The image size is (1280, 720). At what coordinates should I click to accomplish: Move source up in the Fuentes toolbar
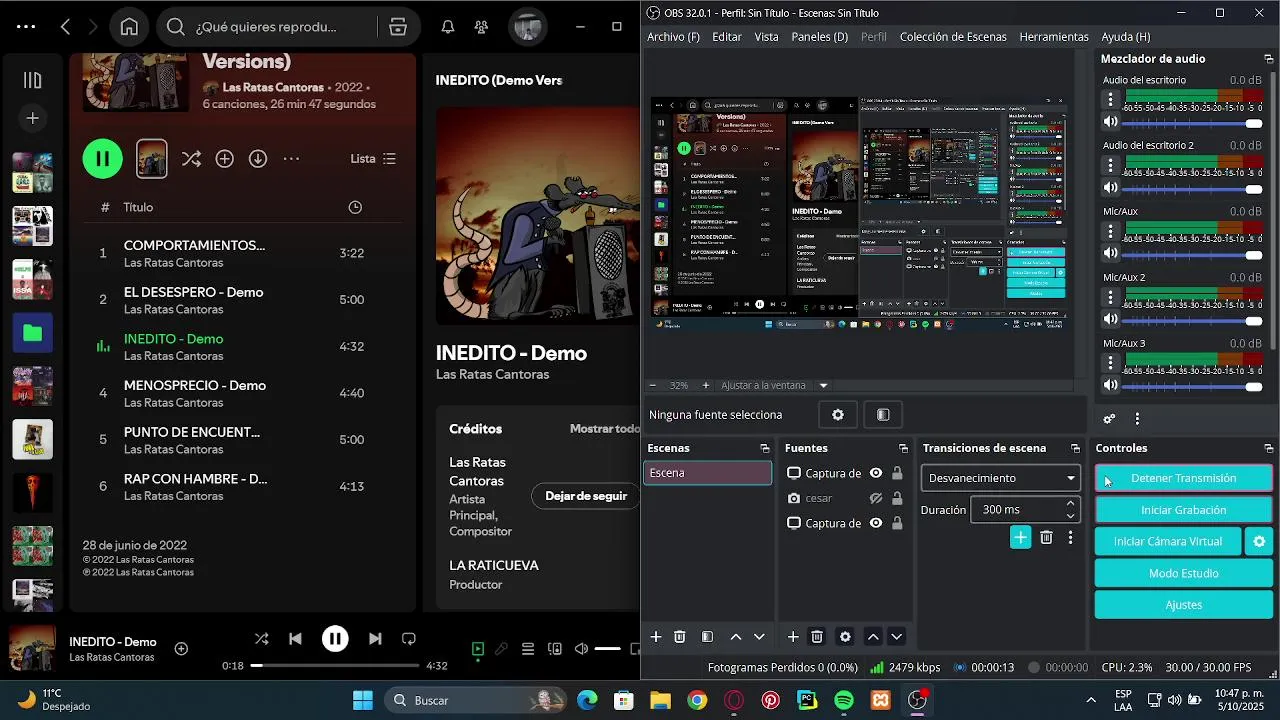coord(873,636)
